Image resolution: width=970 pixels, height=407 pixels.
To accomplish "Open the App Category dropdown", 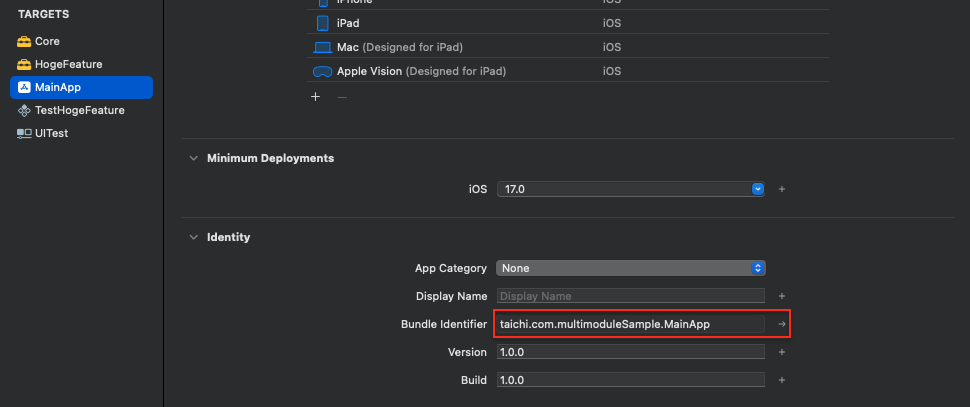I will pyautogui.click(x=631, y=268).
